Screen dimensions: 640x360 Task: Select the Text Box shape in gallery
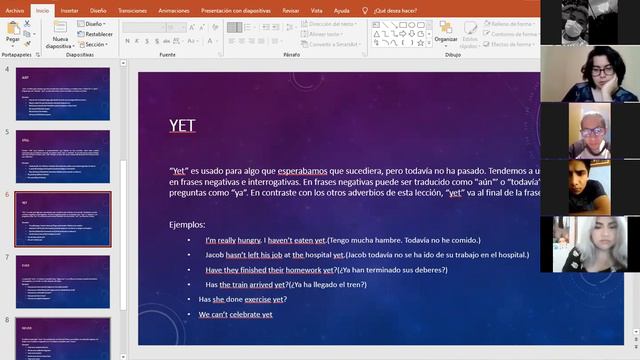tap(376, 25)
